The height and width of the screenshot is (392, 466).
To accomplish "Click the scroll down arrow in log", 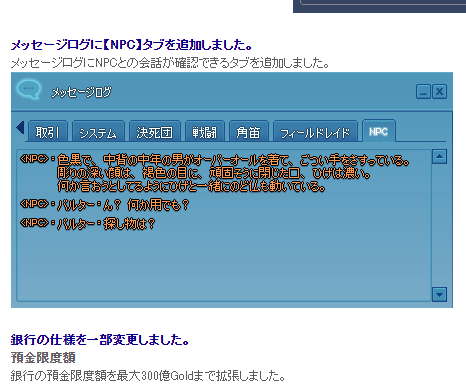I will [439, 294].
